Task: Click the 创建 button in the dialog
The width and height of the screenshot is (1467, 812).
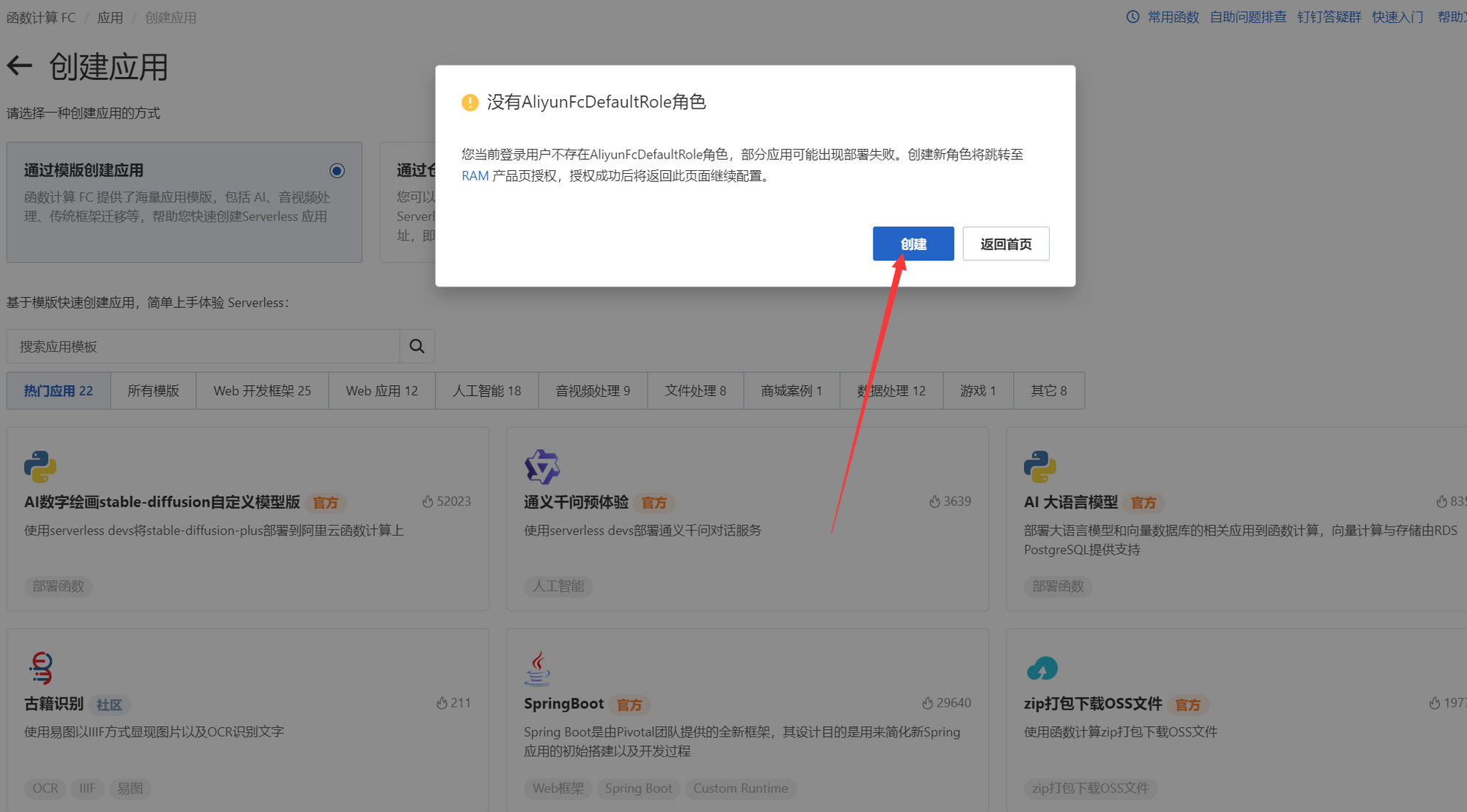Action: coord(912,243)
